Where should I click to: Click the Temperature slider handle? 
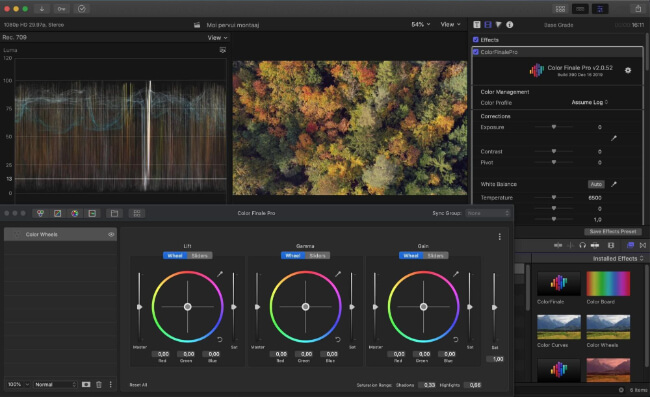(553, 197)
